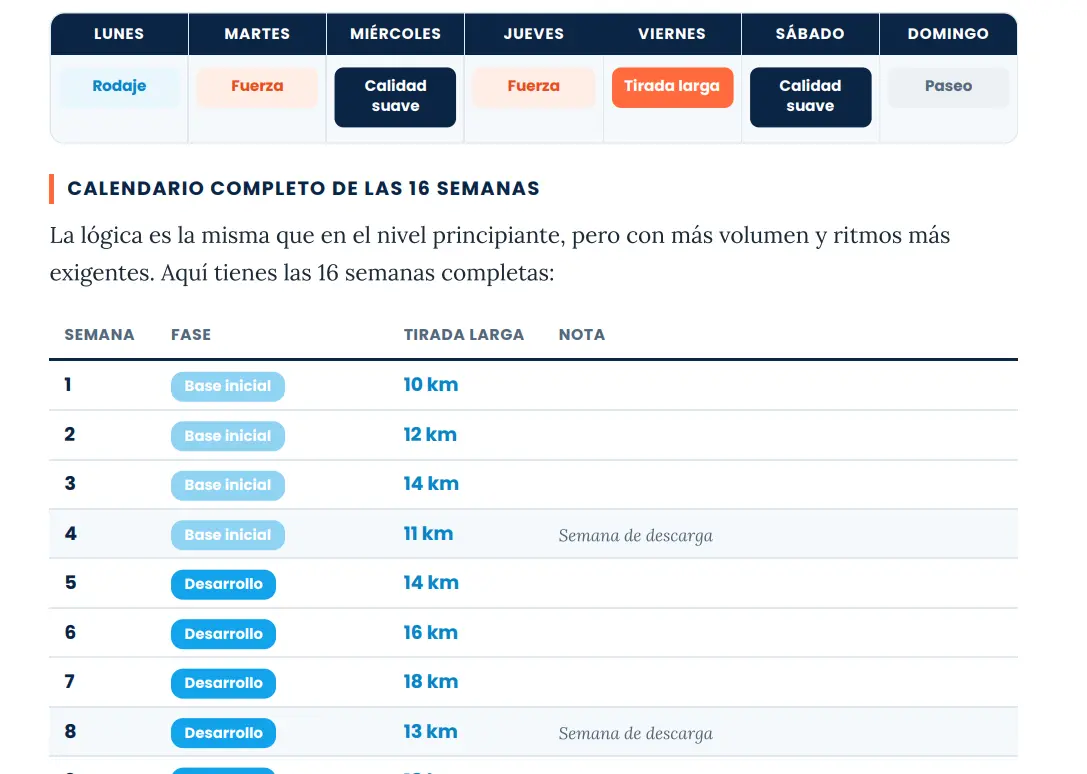Viewport: 1087px width, 774px height.
Task: Click the paragraph starting 'La lógica es la misma'
Action: tap(499, 254)
